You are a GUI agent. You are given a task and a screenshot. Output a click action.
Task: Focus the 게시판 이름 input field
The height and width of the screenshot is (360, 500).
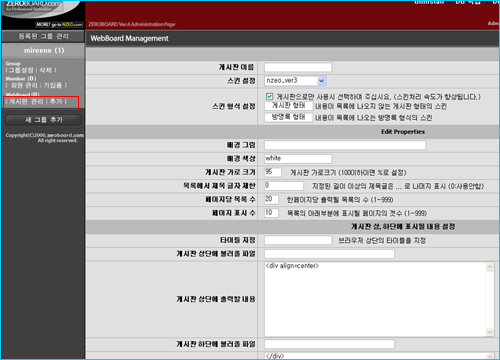pos(298,67)
